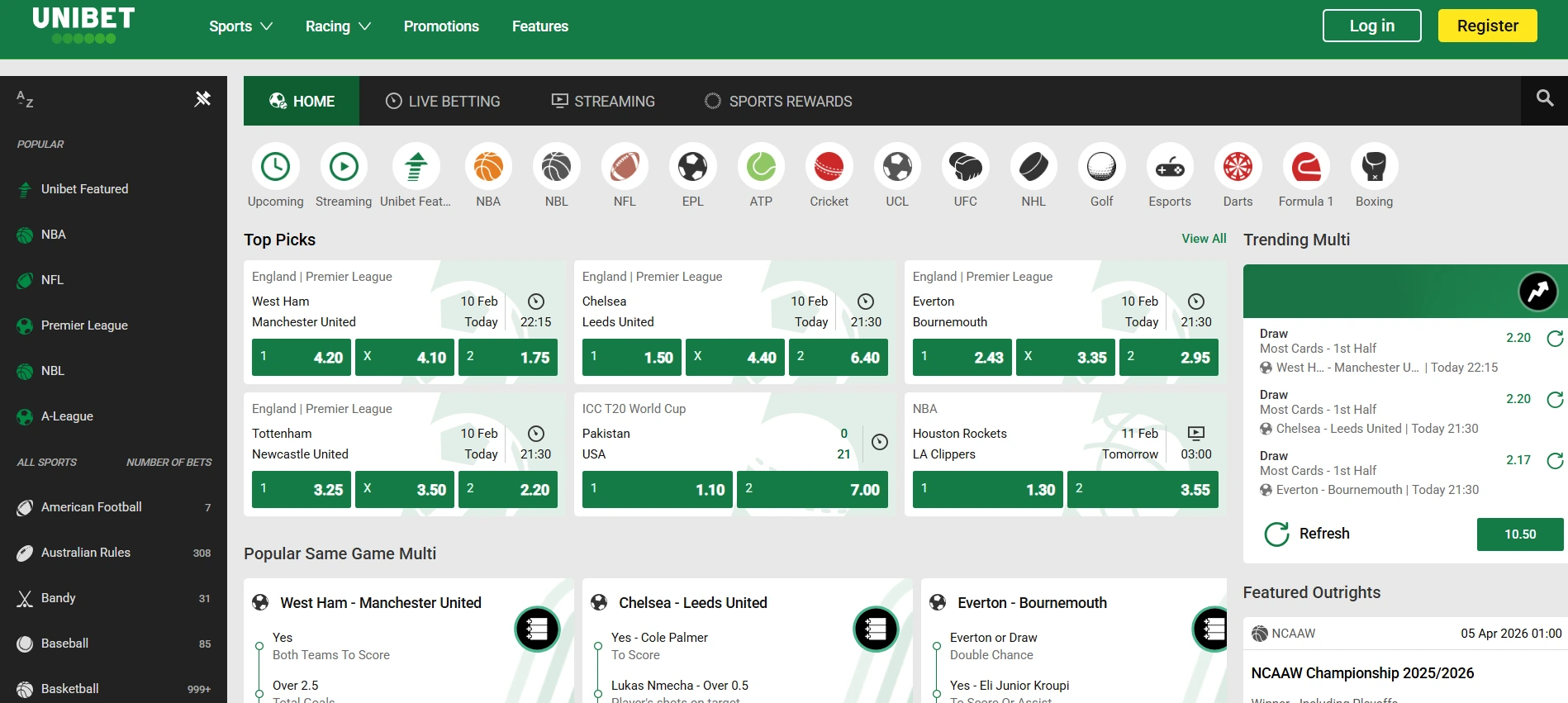Refresh the Chelsea - Leeds draw selection
Image resolution: width=1568 pixels, height=703 pixels.
(1555, 399)
